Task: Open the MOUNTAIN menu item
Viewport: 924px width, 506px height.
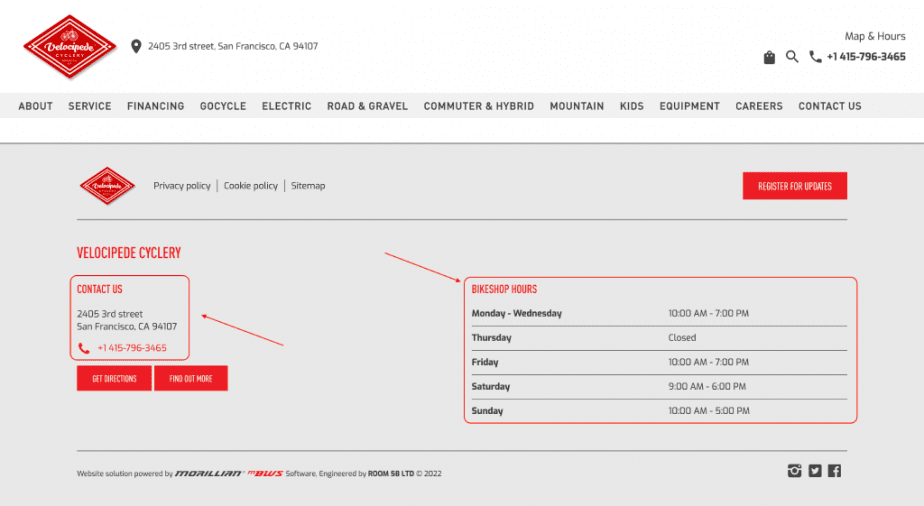Action: click(x=577, y=106)
